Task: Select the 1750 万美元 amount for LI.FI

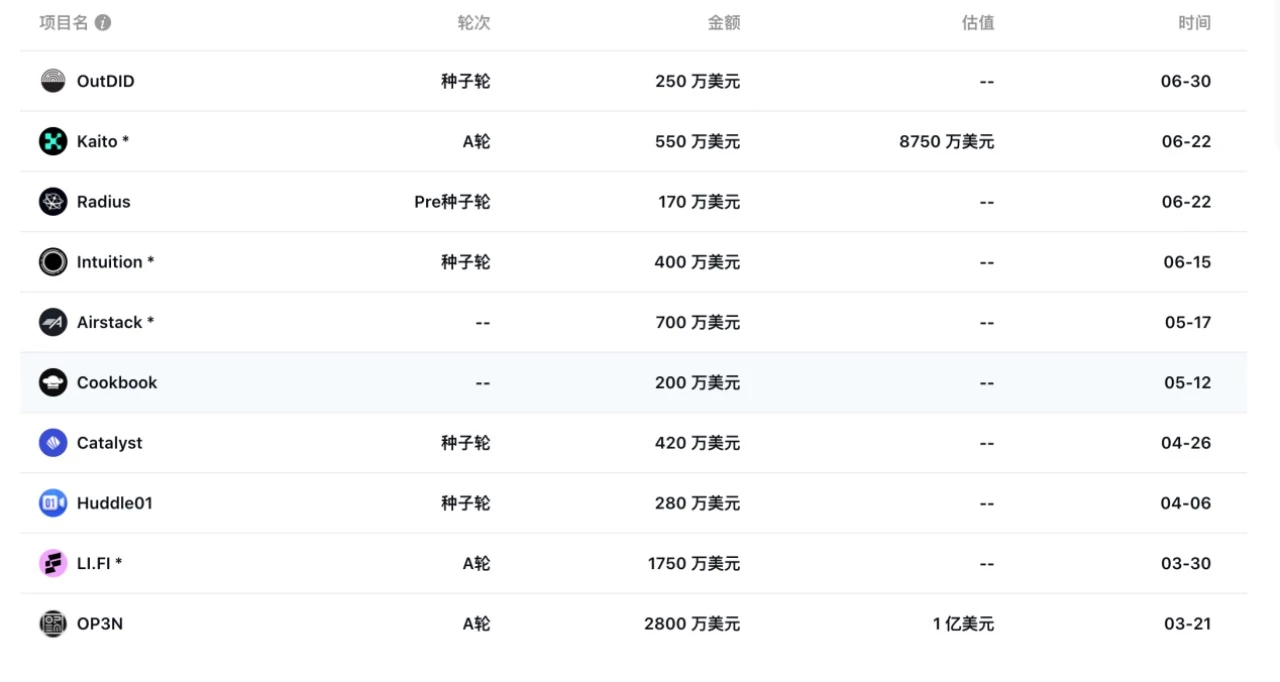Action: [x=694, y=563]
